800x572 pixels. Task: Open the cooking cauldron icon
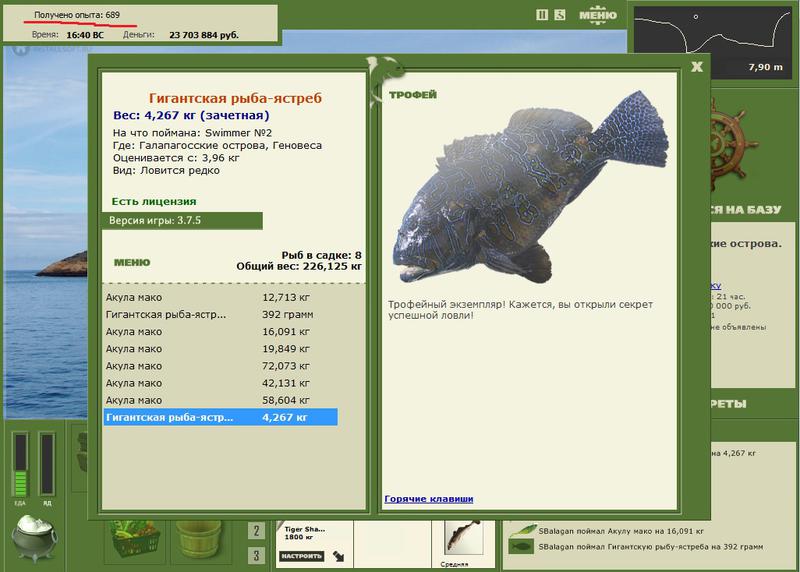35,538
